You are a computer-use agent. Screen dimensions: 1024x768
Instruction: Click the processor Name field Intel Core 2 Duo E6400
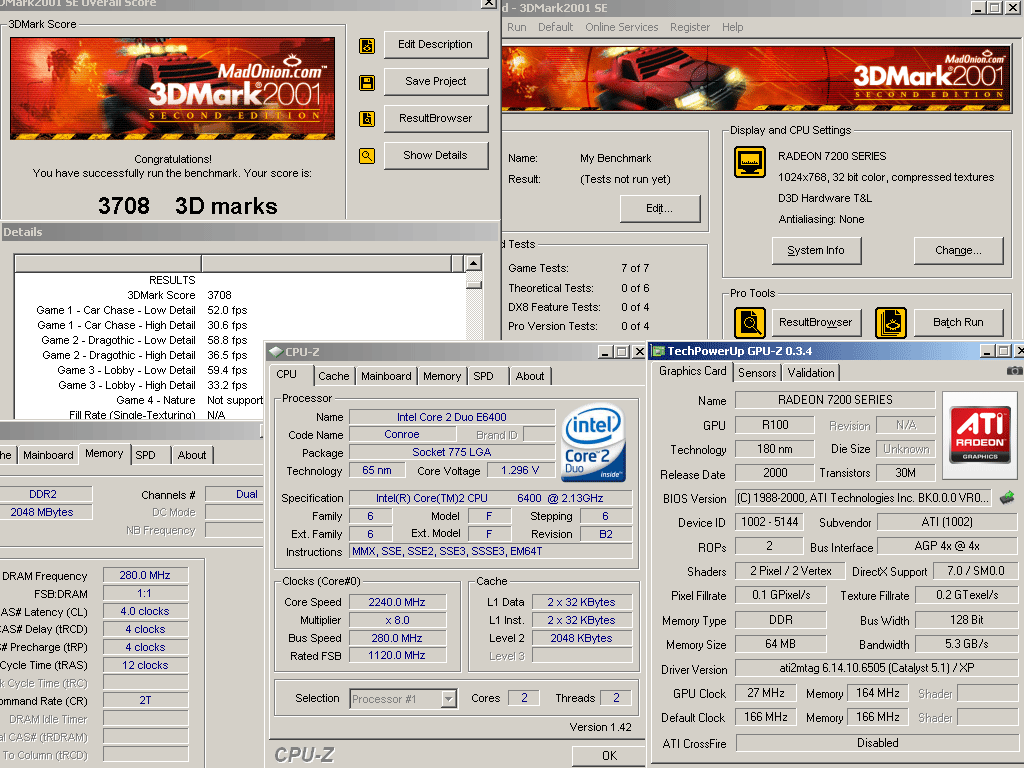(452, 417)
